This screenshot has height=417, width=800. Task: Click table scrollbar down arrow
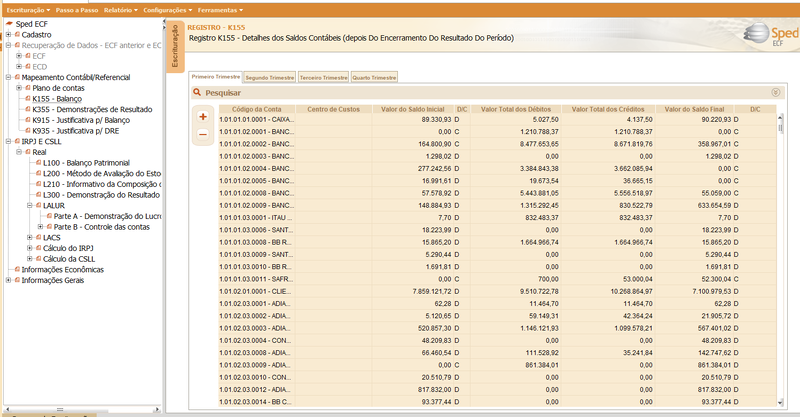coord(780,403)
